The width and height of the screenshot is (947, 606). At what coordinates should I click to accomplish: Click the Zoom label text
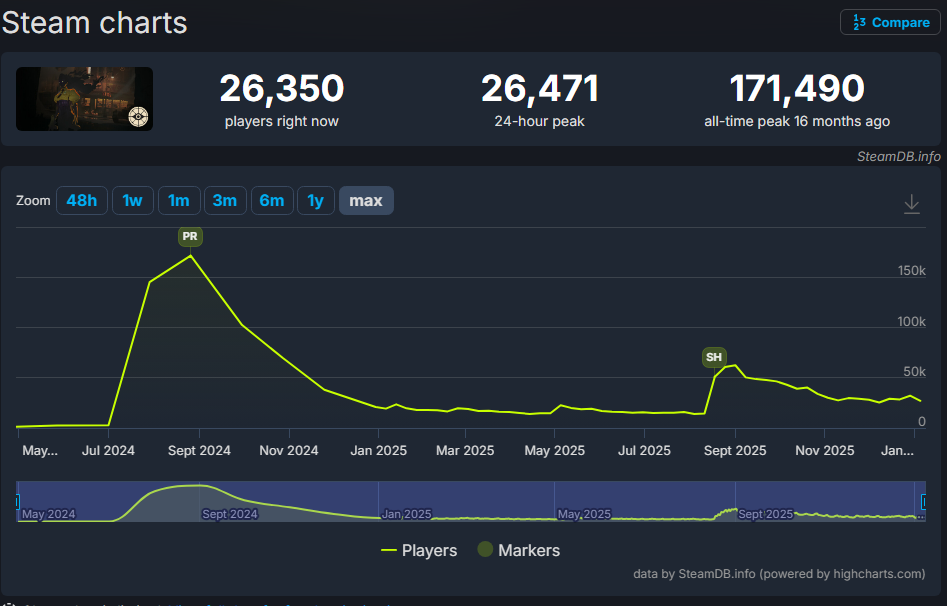(x=33, y=201)
